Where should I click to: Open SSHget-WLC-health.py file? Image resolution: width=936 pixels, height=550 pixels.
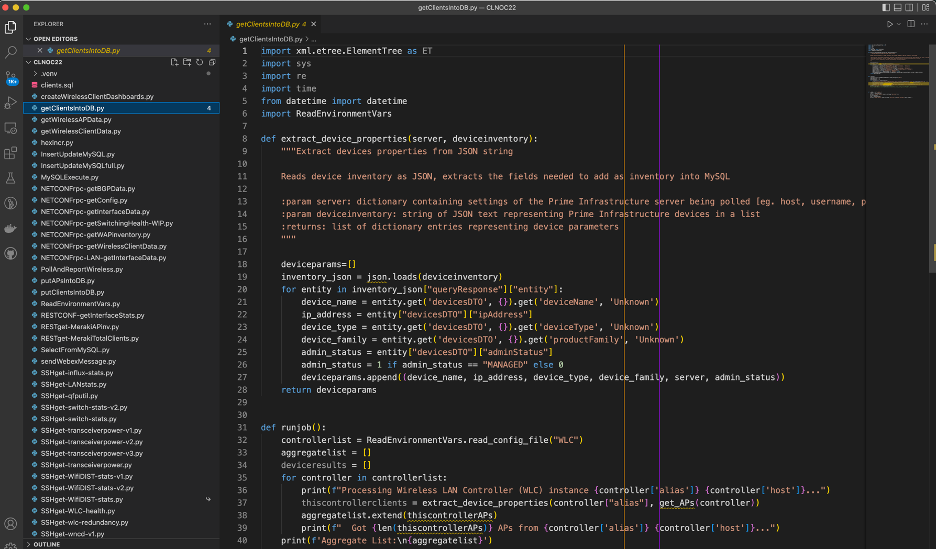pos(78,511)
